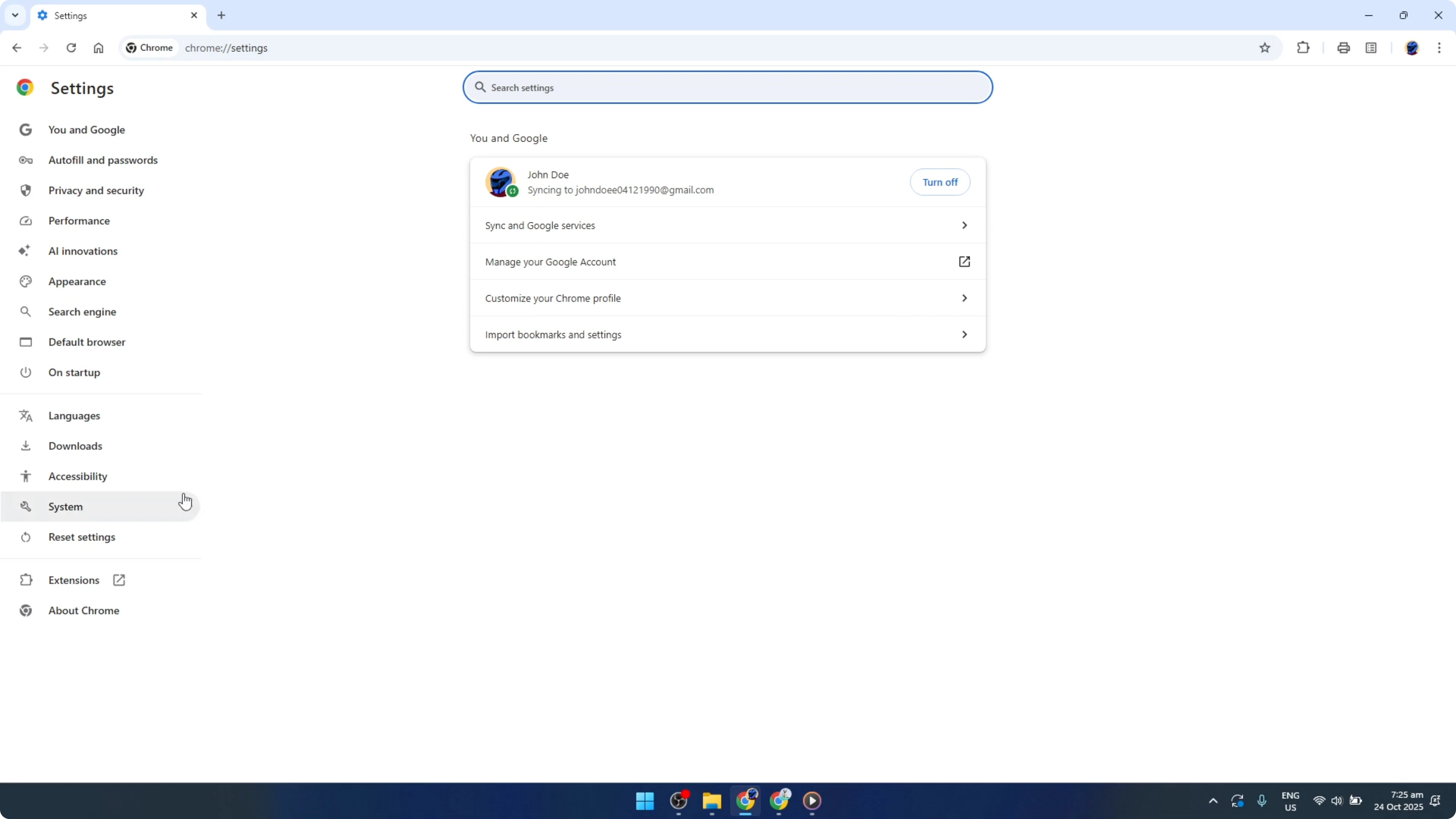Click the Turn off sync button
This screenshot has width=1456, height=819.
939,182
